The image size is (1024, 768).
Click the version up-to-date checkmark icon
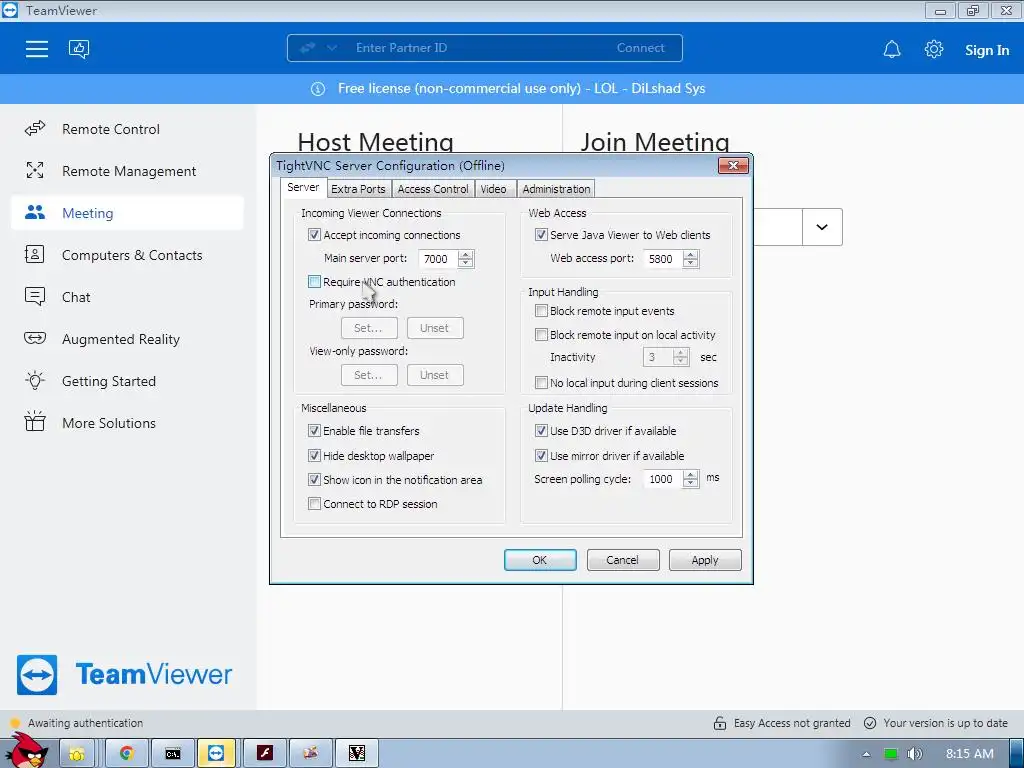pos(870,723)
